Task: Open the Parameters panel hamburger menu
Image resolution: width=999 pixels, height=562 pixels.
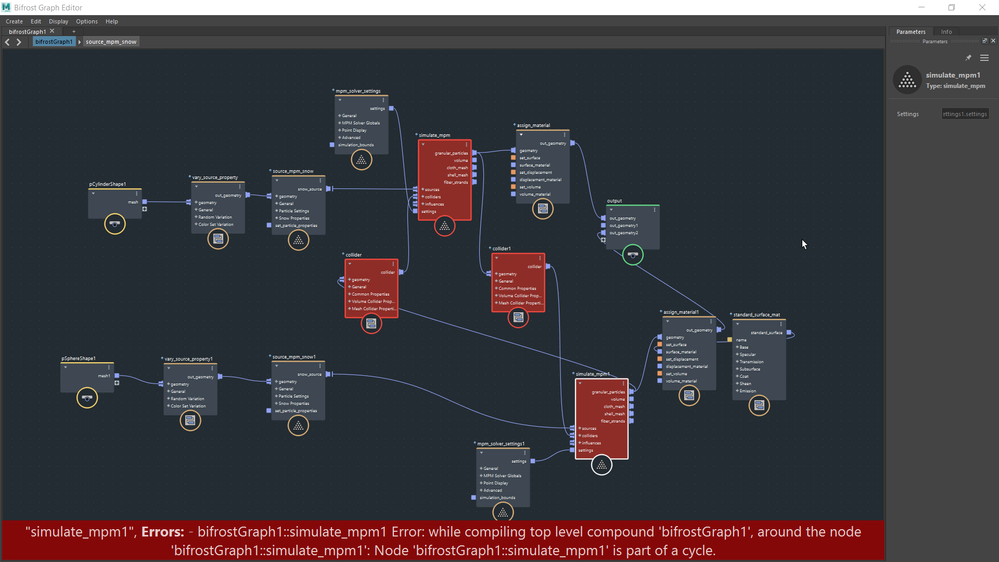Action: [x=984, y=57]
